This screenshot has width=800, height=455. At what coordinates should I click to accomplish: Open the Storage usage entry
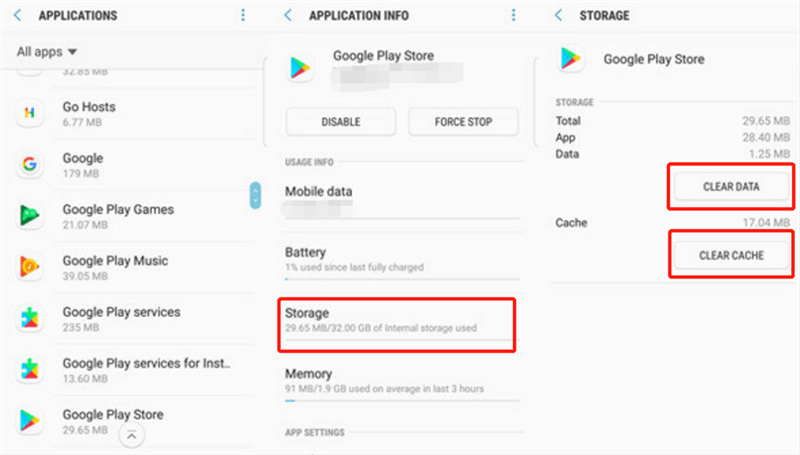click(x=396, y=321)
